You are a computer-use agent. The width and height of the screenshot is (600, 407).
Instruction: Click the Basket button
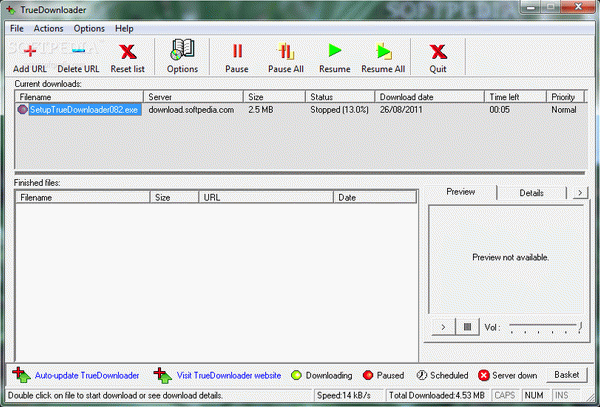point(567,374)
